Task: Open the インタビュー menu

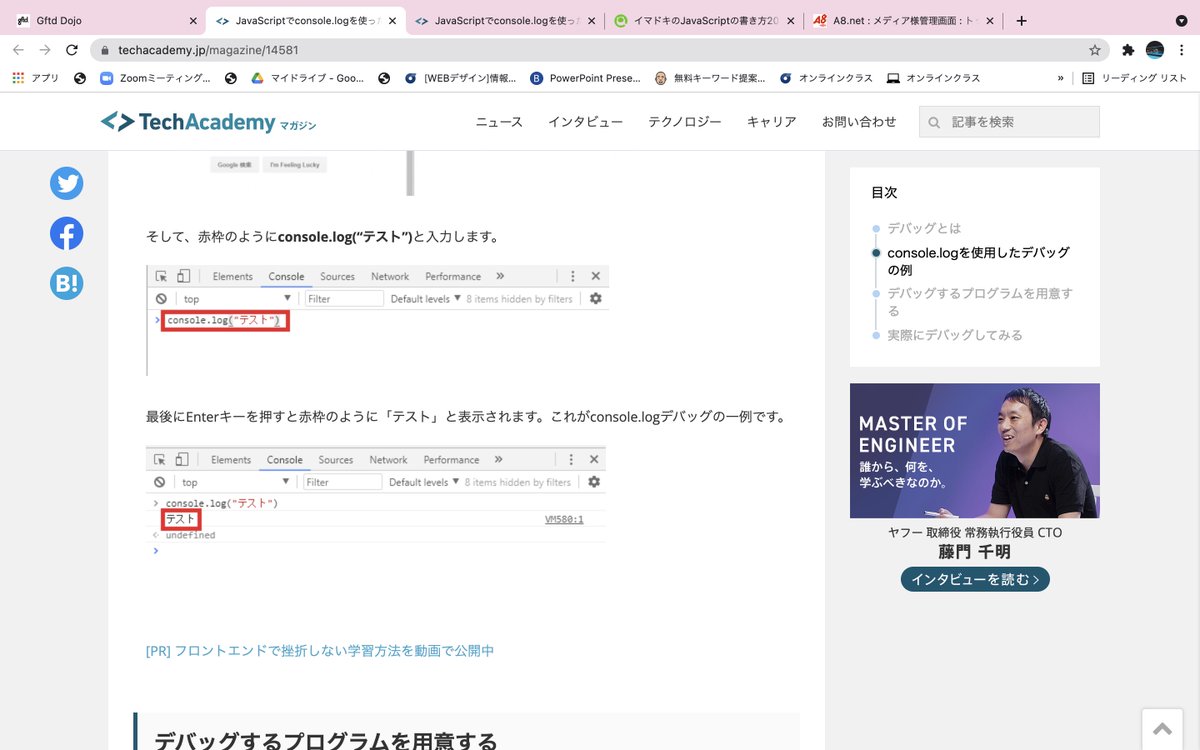Action: 585,122
